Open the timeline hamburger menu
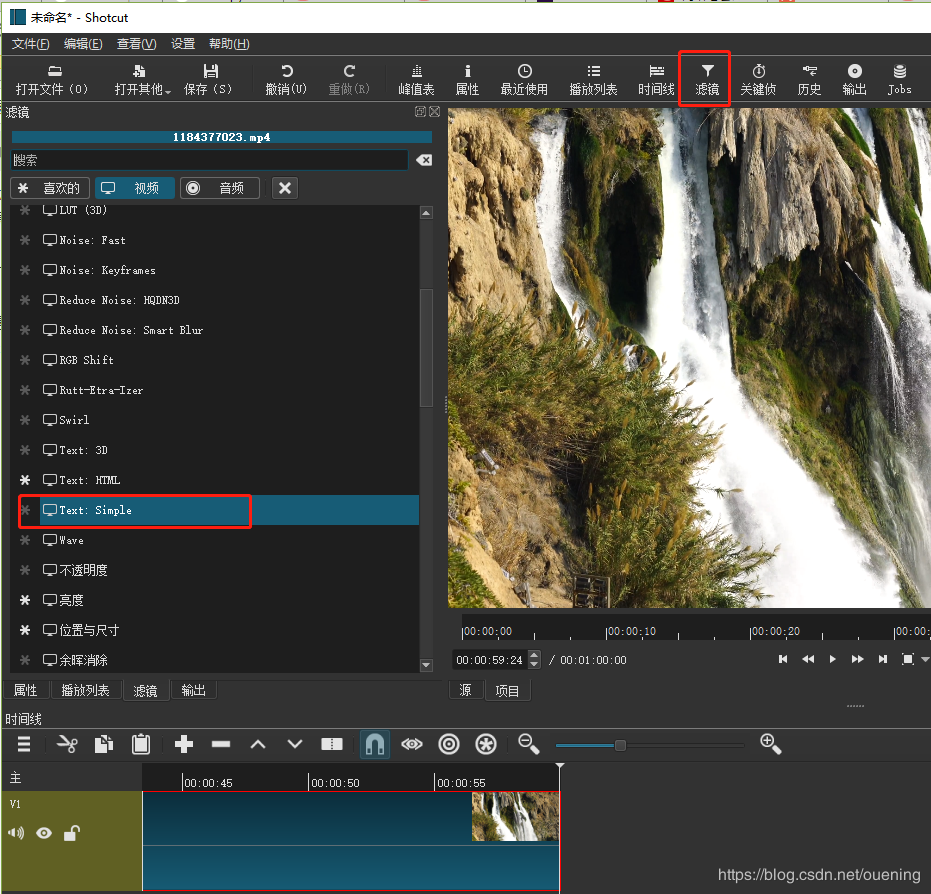The image size is (931, 894). pyautogui.click(x=23, y=744)
